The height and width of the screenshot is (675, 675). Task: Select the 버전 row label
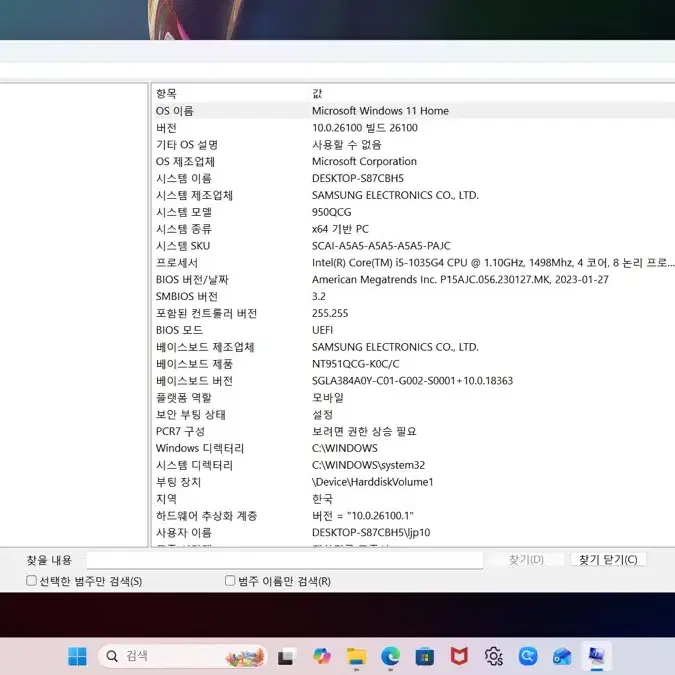point(166,128)
